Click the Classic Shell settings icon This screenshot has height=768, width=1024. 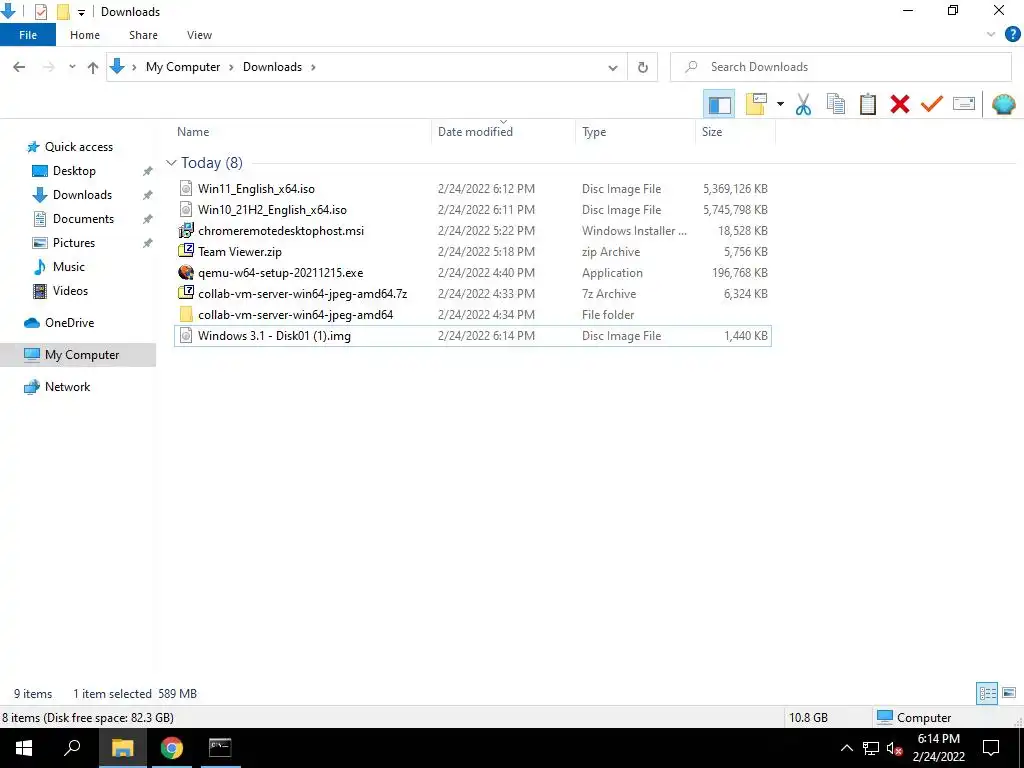[1003, 104]
